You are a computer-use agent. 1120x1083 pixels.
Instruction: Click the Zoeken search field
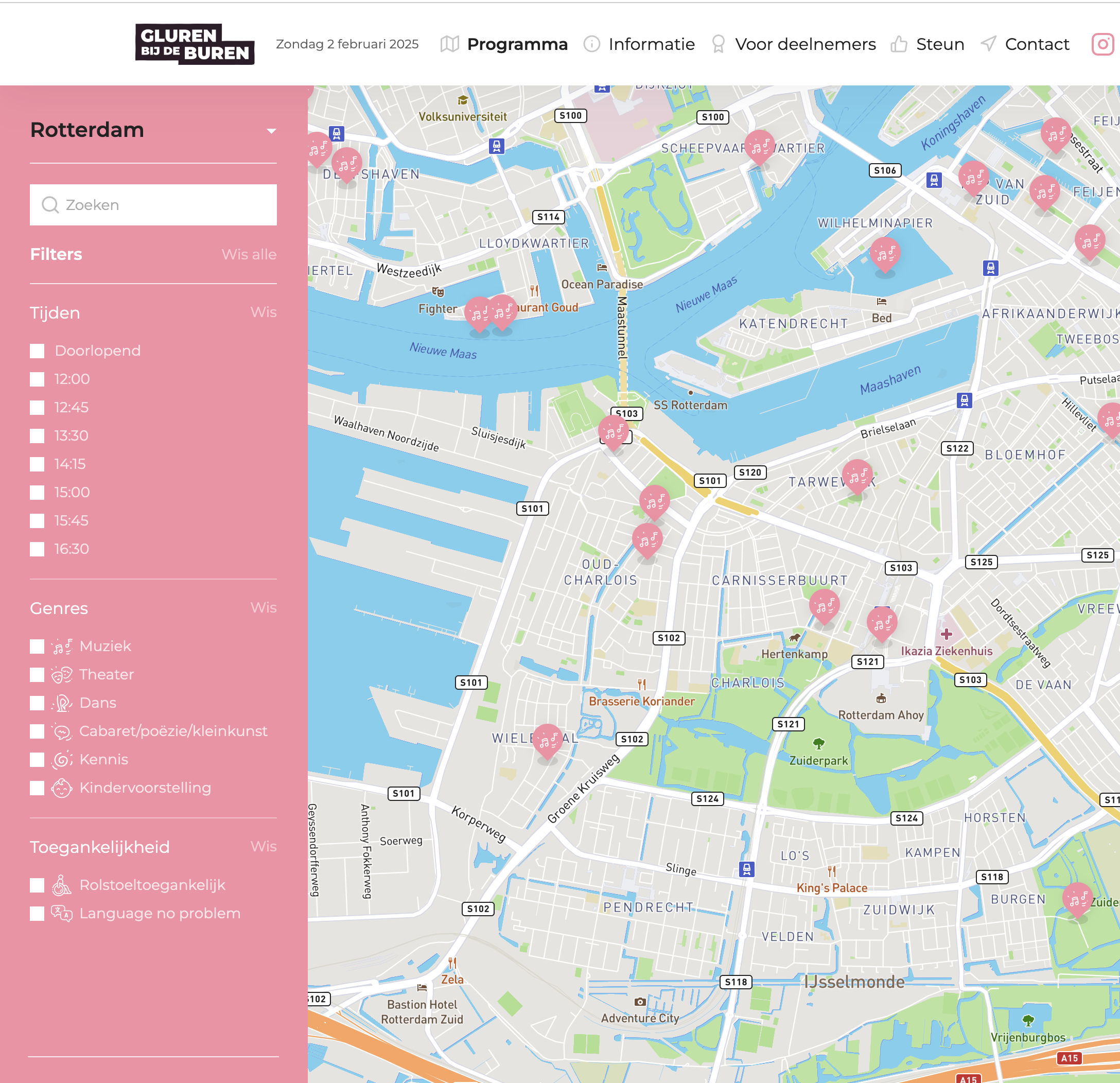pos(153,204)
